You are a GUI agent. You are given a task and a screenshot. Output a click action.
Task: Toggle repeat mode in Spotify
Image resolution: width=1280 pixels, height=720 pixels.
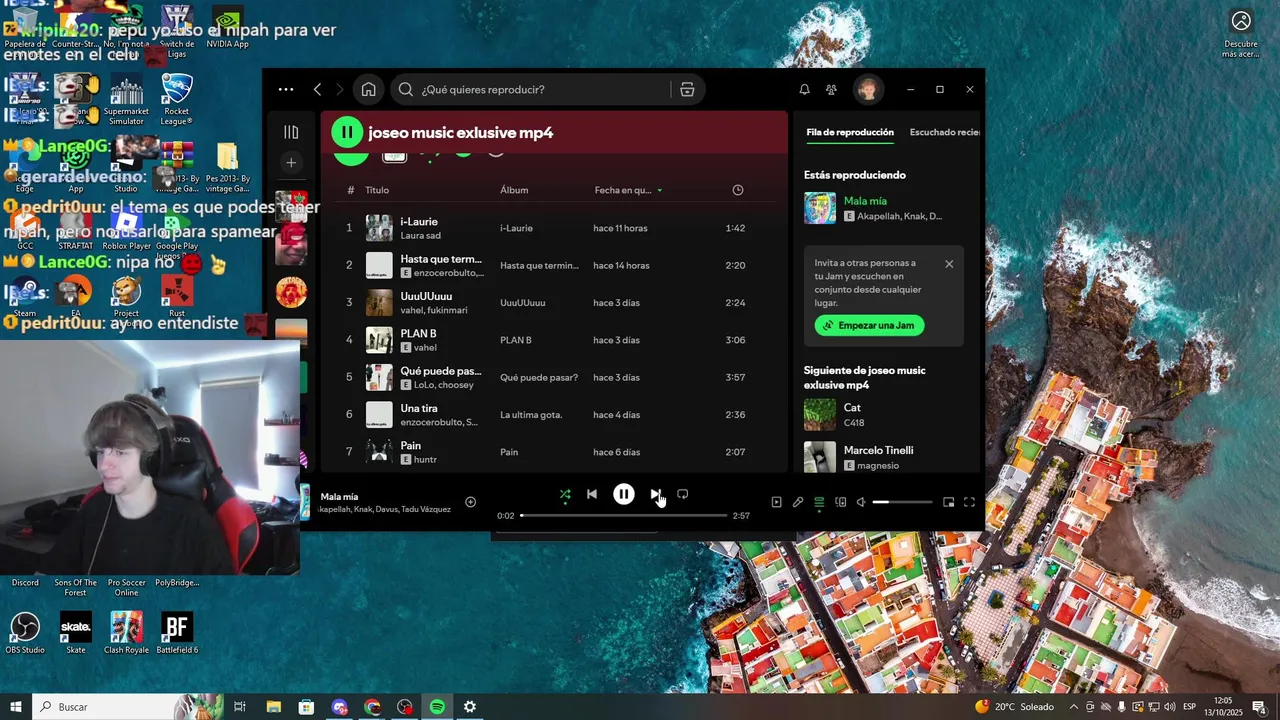(x=683, y=494)
